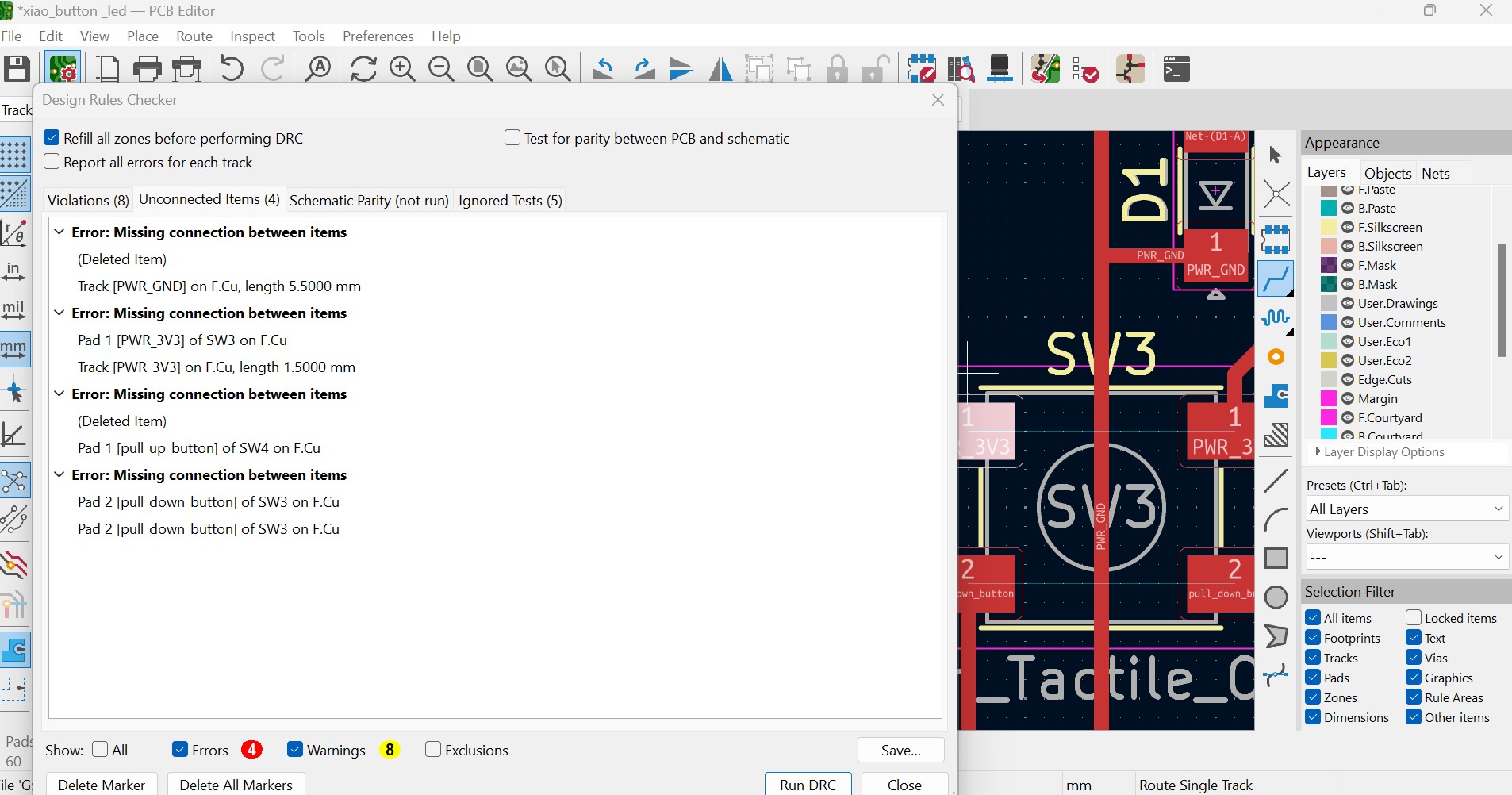Collapse the pull_down_button error group
This screenshot has width=1512, height=795.
(59, 475)
